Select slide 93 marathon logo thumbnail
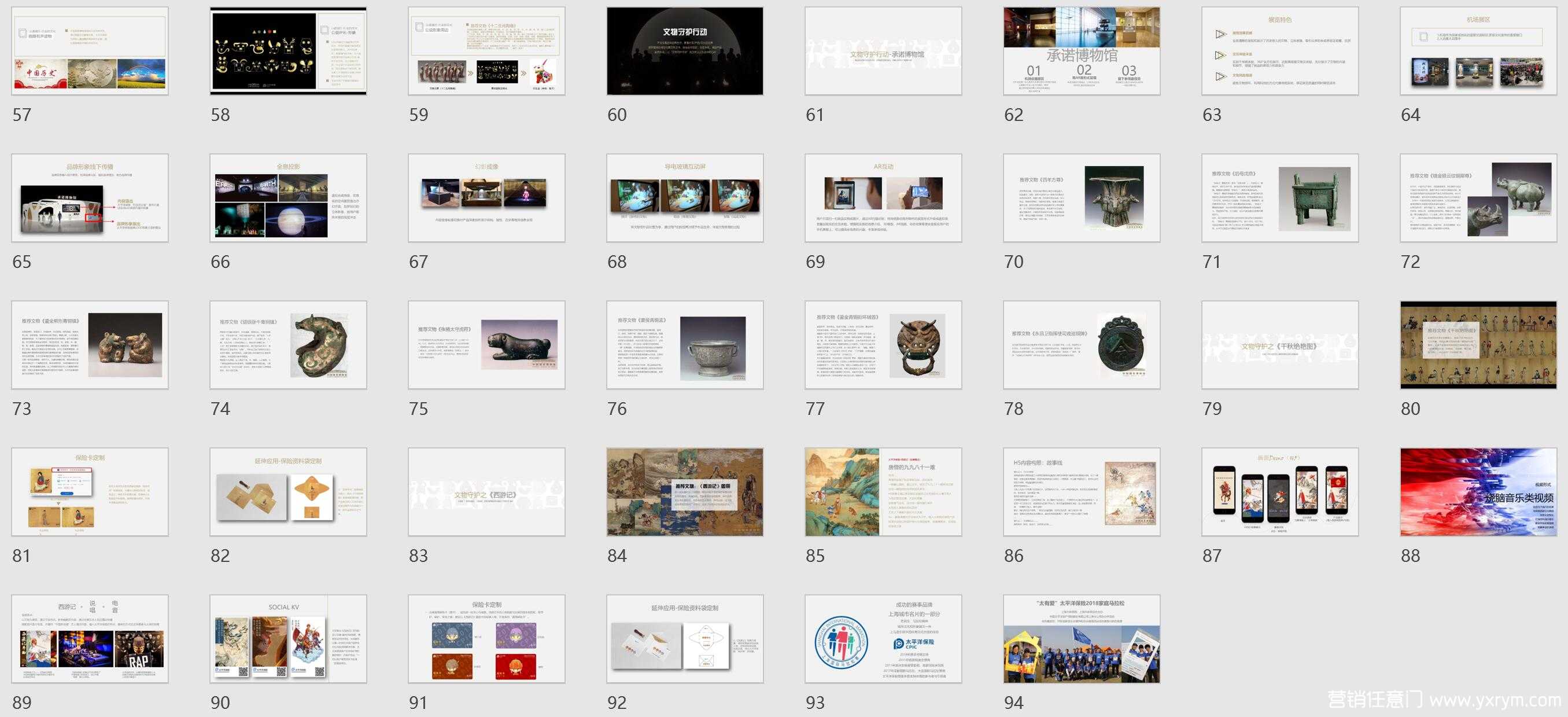Screen dimensions: 1568x717 point(884,639)
